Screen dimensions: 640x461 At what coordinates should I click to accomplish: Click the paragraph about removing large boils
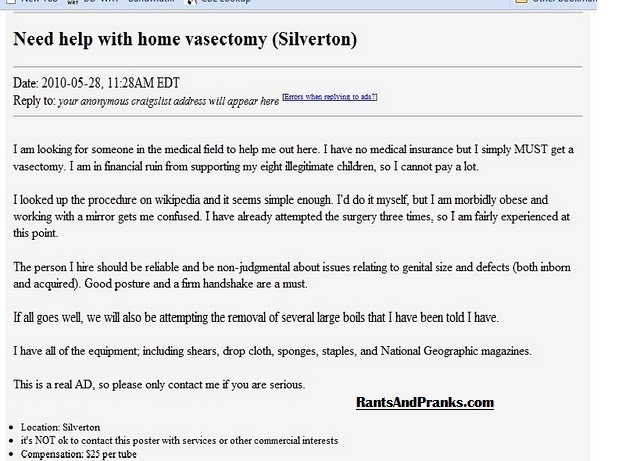255,318
